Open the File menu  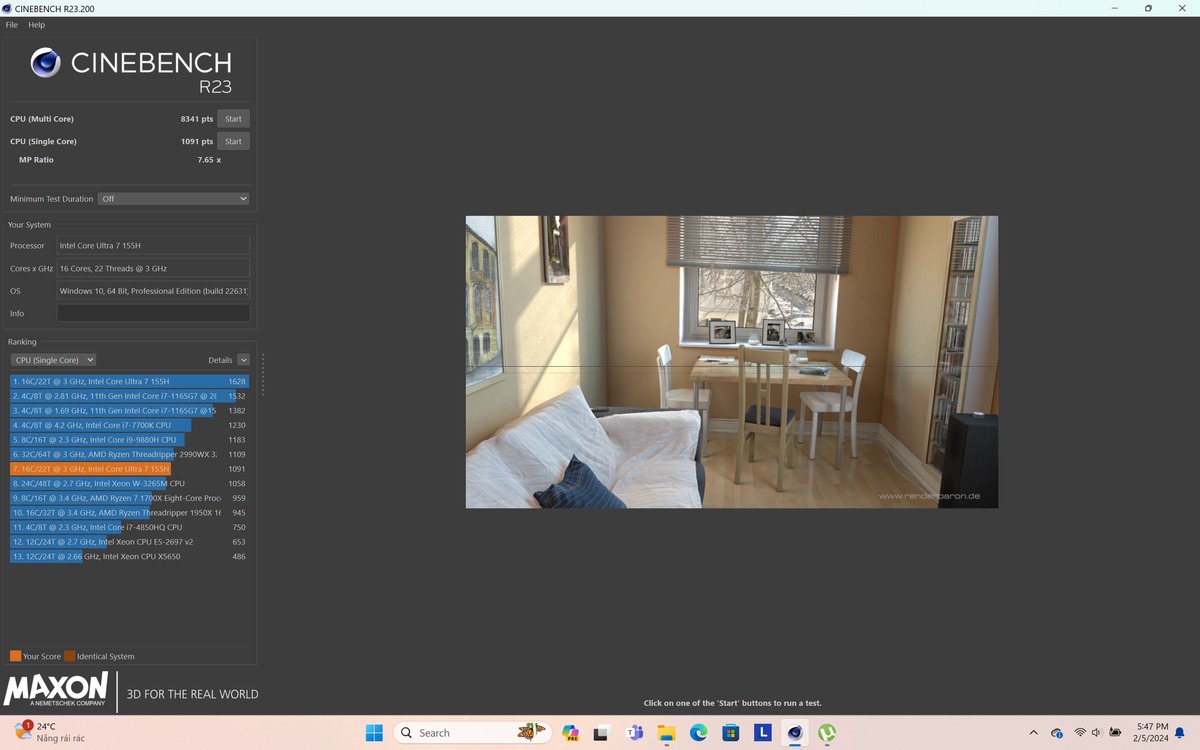[x=12, y=25]
